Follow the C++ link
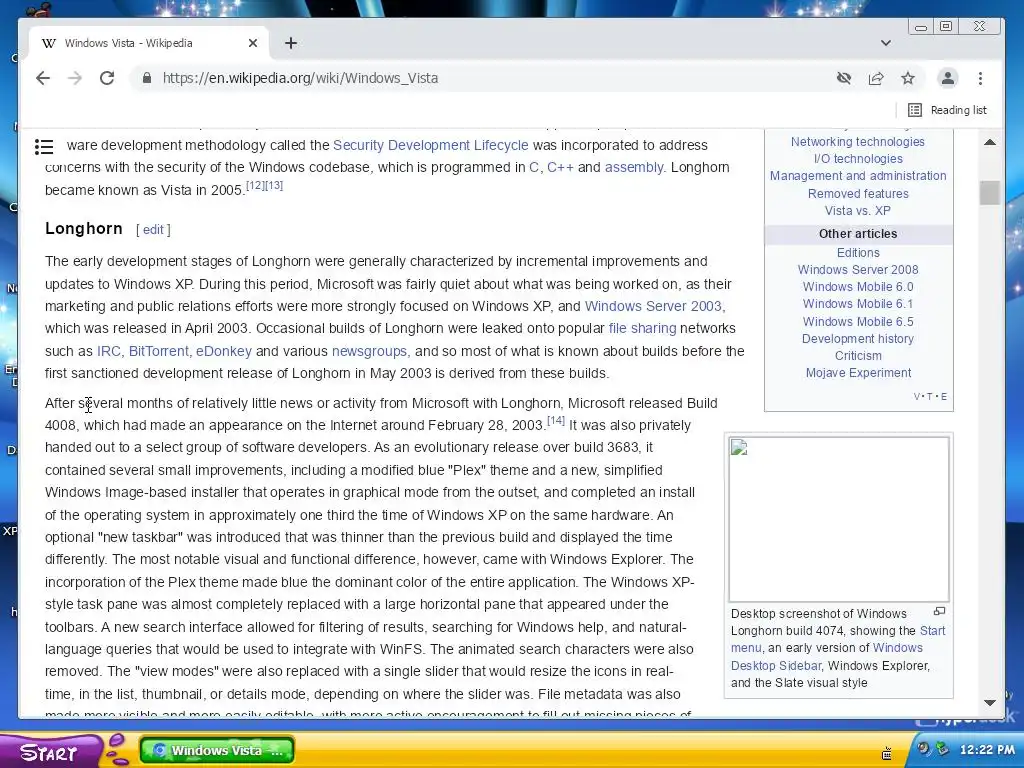Image resolution: width=1024 pixels, height=768 pixels. [x=560, y=167]
